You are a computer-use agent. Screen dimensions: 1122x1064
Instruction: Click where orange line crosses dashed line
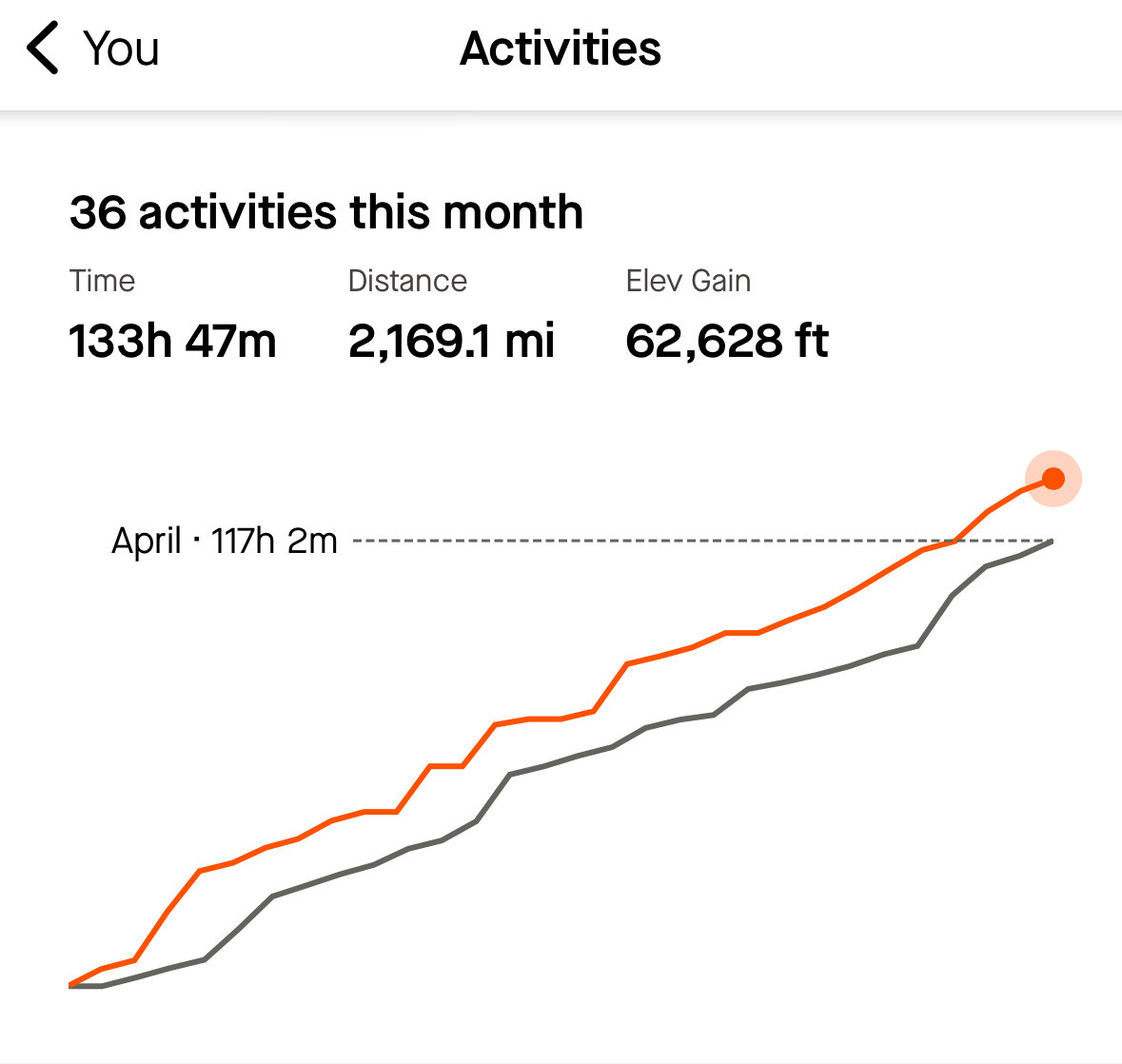tap(955, 541)
